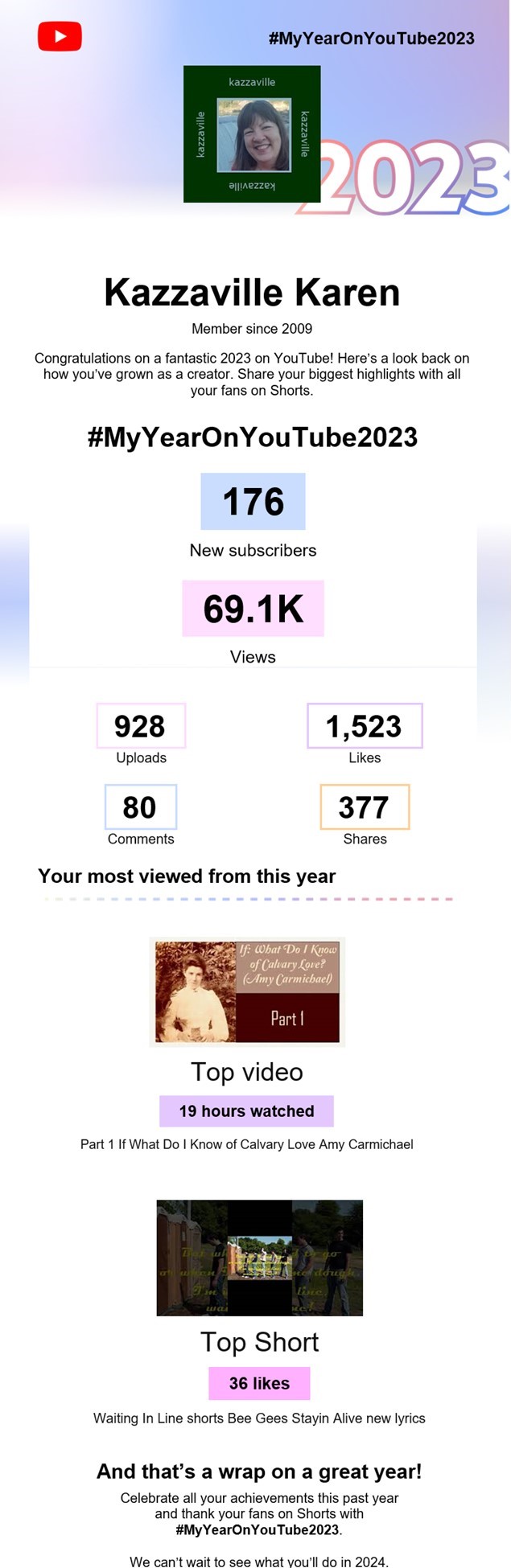The width and height of the screenshot is (511, 1568).
Task: Open the Waiting In Line shorts title
Action: pyautogui.click(x=259, y=1418)
